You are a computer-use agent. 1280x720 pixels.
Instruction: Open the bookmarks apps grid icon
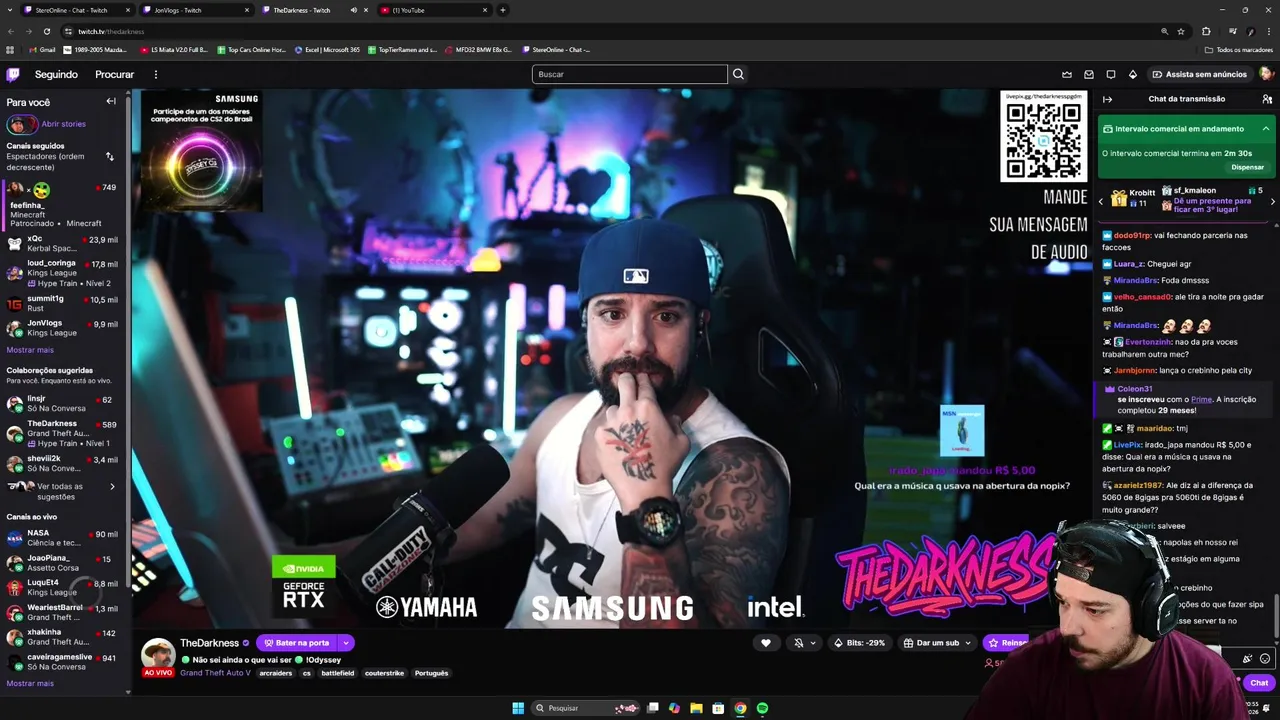(10, 49)
